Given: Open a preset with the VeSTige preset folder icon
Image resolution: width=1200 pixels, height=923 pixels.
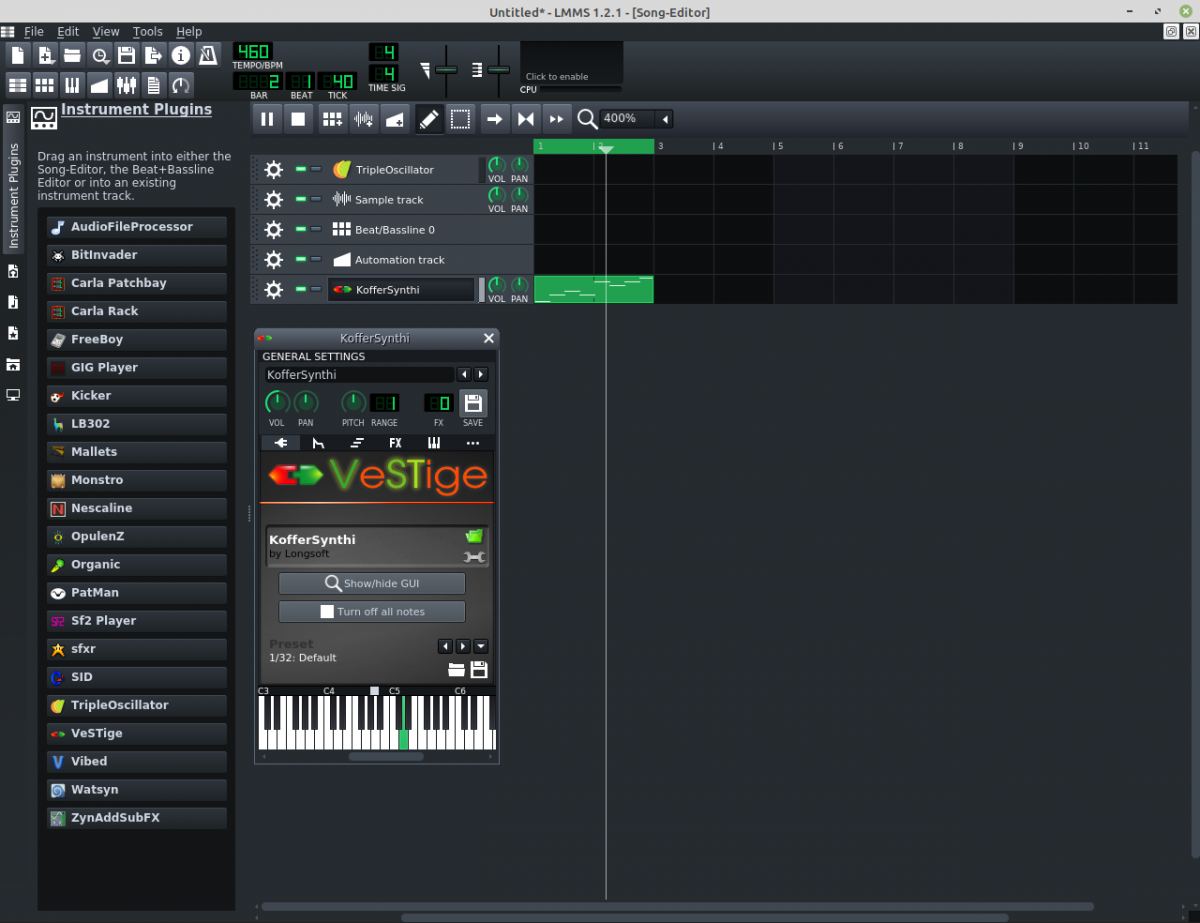Looking at the screenshot, I should [456, 670].
